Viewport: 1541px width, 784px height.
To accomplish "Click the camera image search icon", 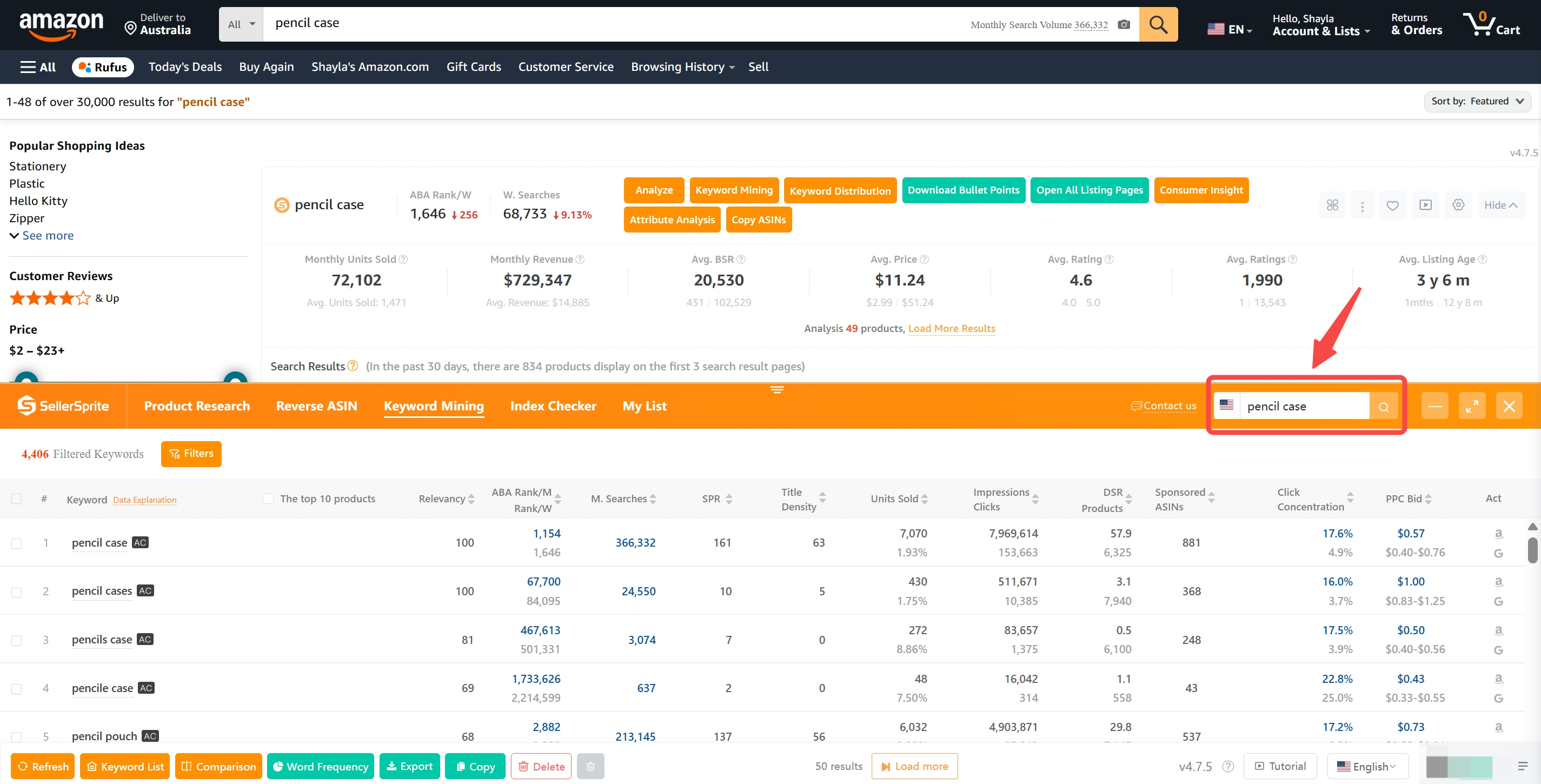I will (1124, 24).
